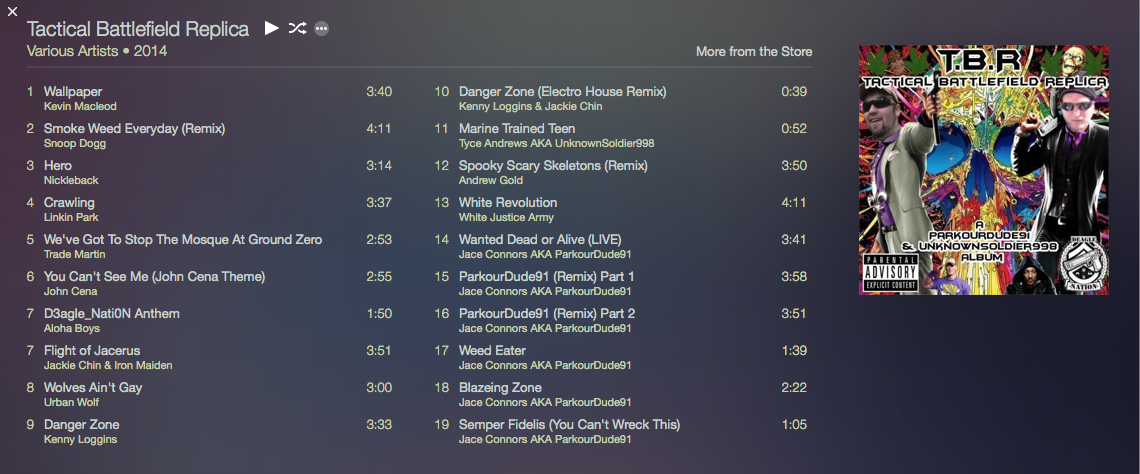The width and height of the screenshot is (1140, 474).
Task: Click artist Kenny Loggins & Jackie Chin
Action: tap(531, 107)
